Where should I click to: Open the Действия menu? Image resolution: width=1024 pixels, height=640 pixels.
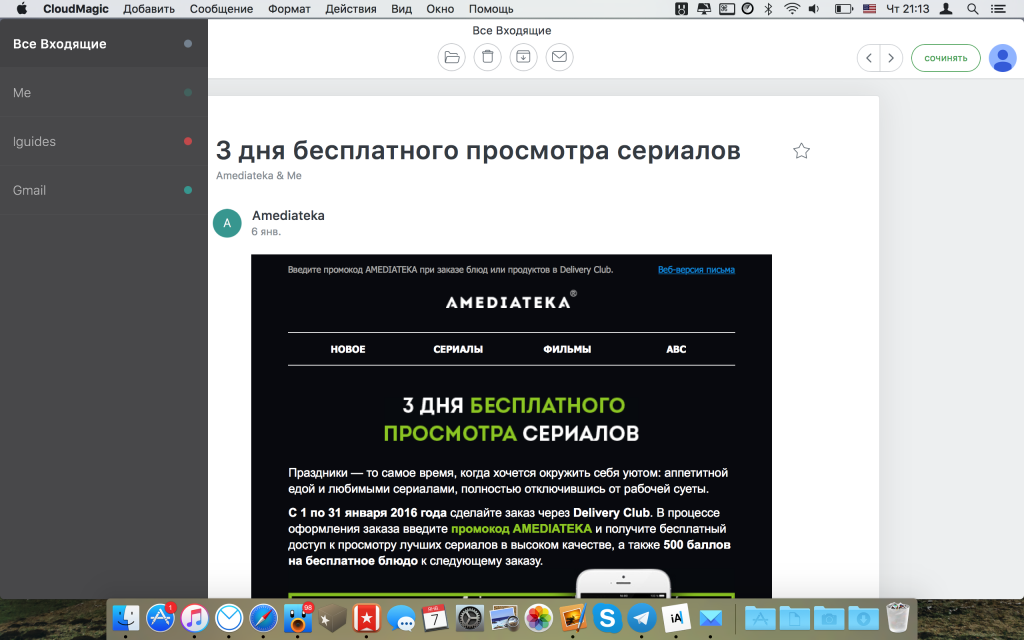[351, 9]
